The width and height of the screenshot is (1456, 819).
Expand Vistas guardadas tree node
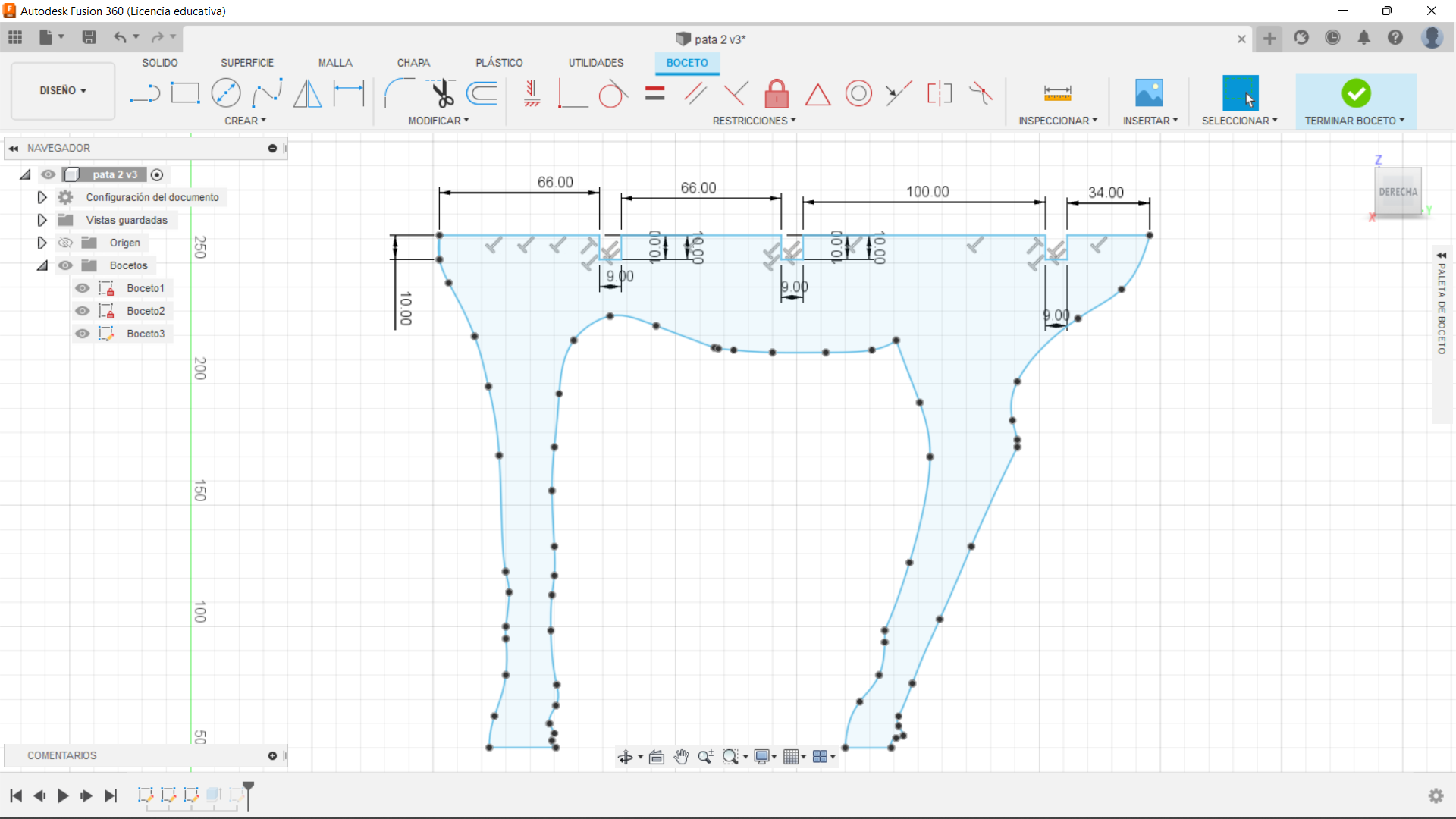coord(42,220)
